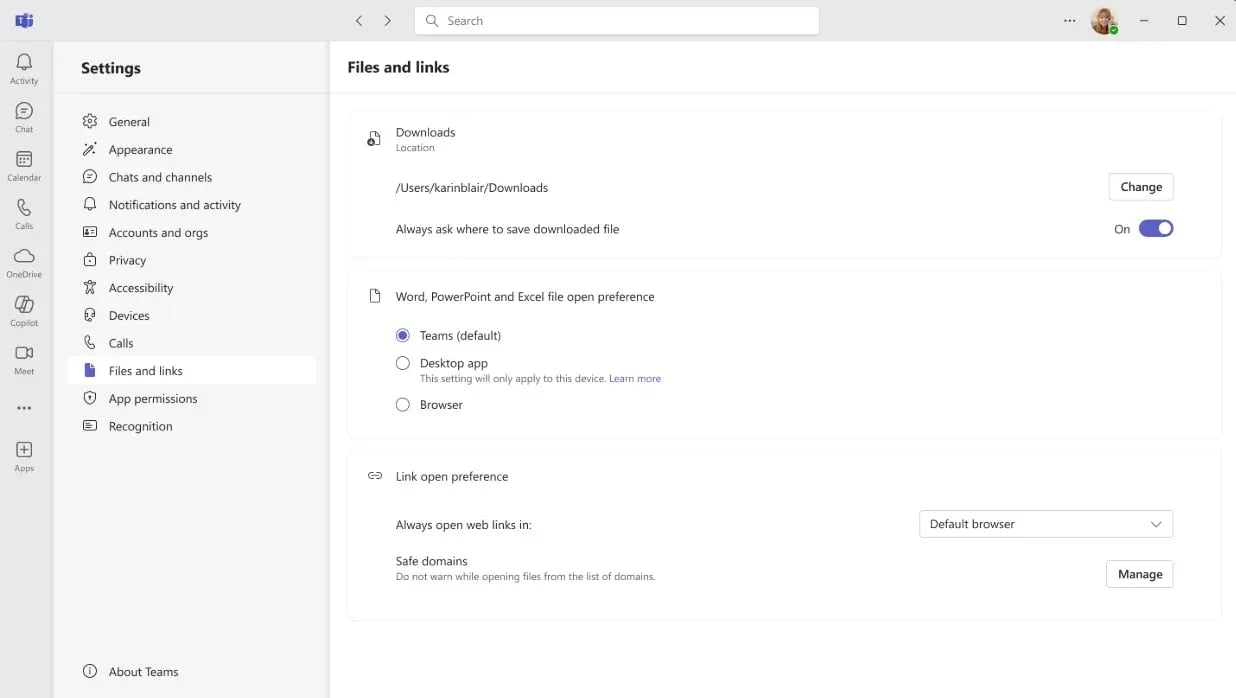
Task: Open the Learn more link
Action: pyautogui.click(x=635, y=379)
